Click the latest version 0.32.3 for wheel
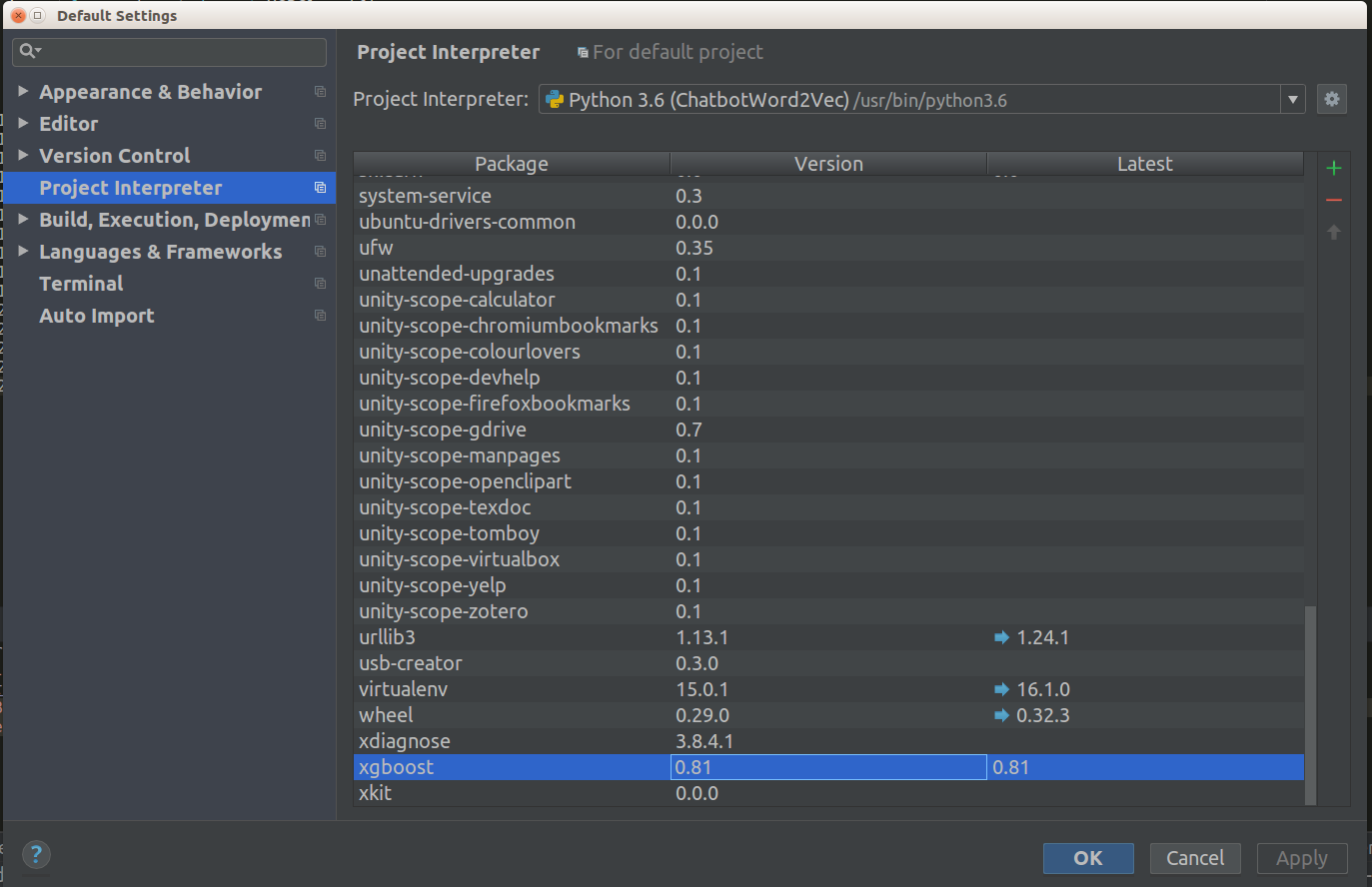 1043,715
